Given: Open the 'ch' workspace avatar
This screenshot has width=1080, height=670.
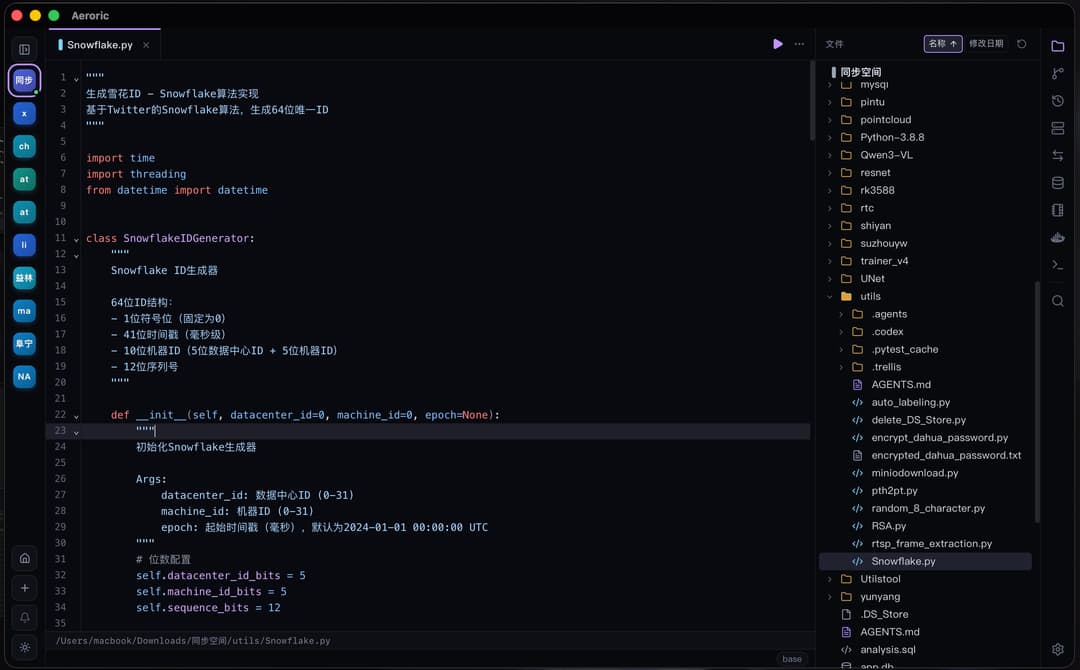Looking at the screenshot, I should point(24,146).
